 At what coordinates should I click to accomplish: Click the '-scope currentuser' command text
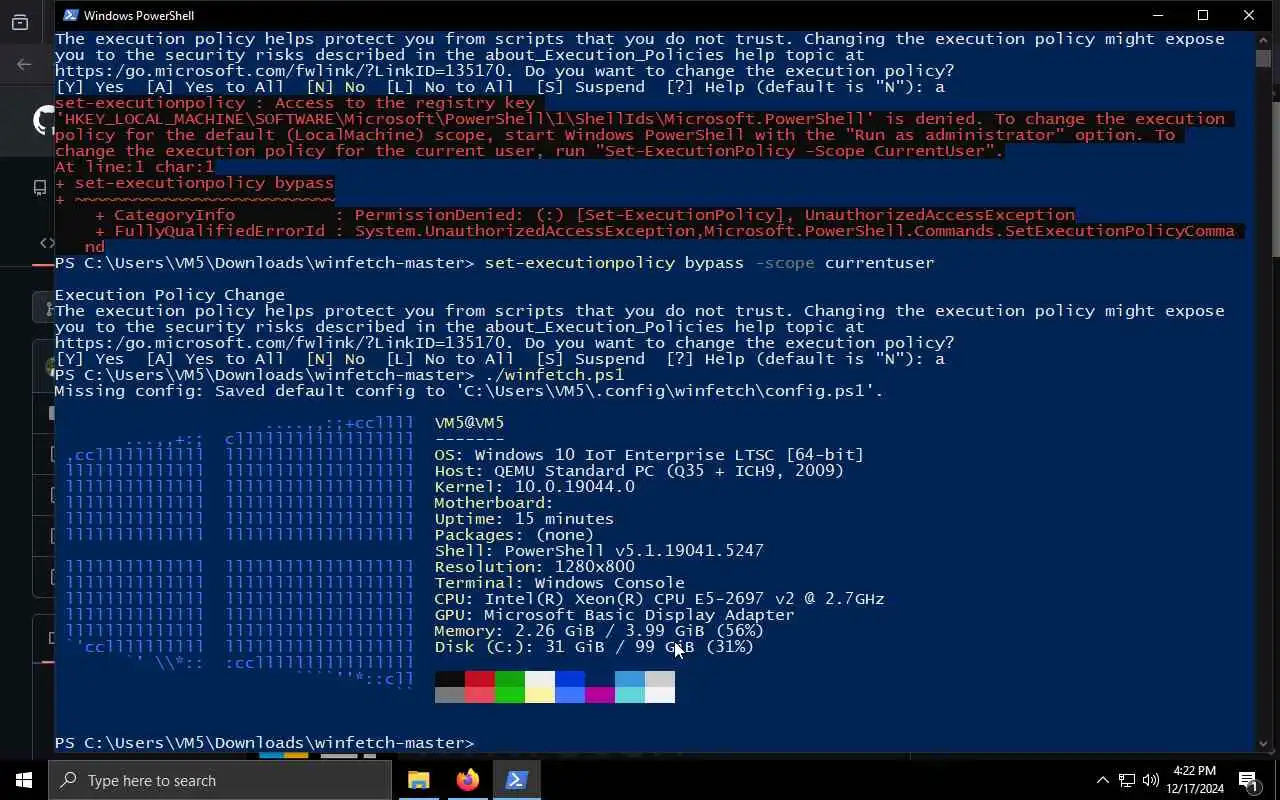[844, 263]
